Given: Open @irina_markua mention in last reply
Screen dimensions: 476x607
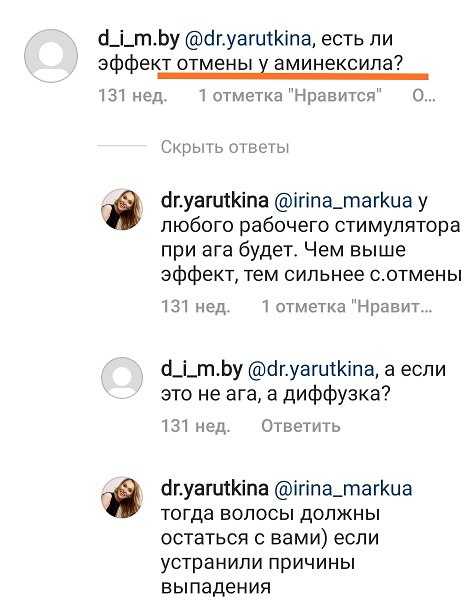Looking at the screenshot, I should click(x=343, y=489).
